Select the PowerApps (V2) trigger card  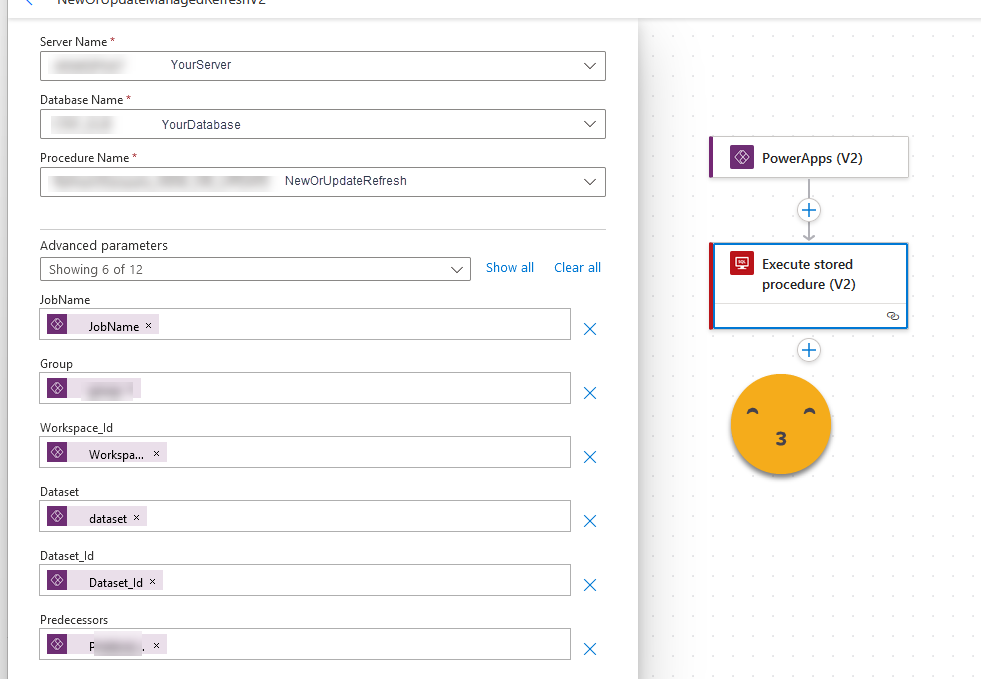810,158
